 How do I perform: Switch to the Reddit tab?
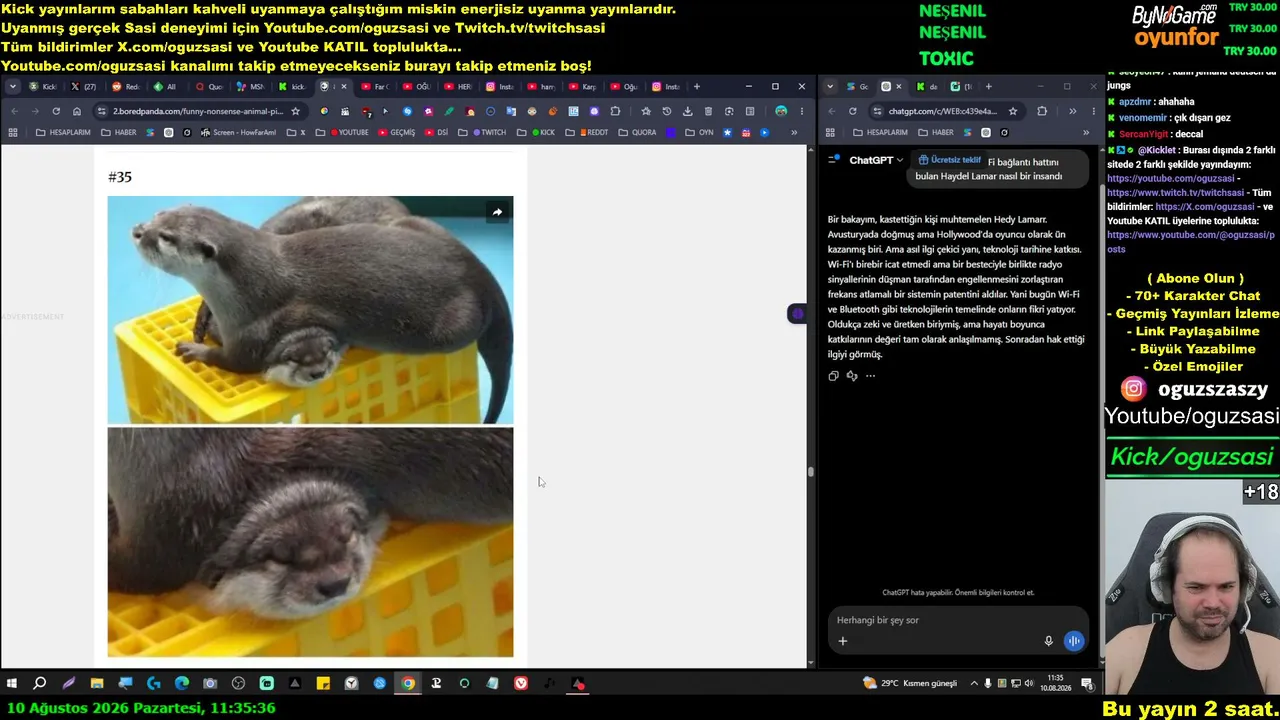tap(126, 87)
